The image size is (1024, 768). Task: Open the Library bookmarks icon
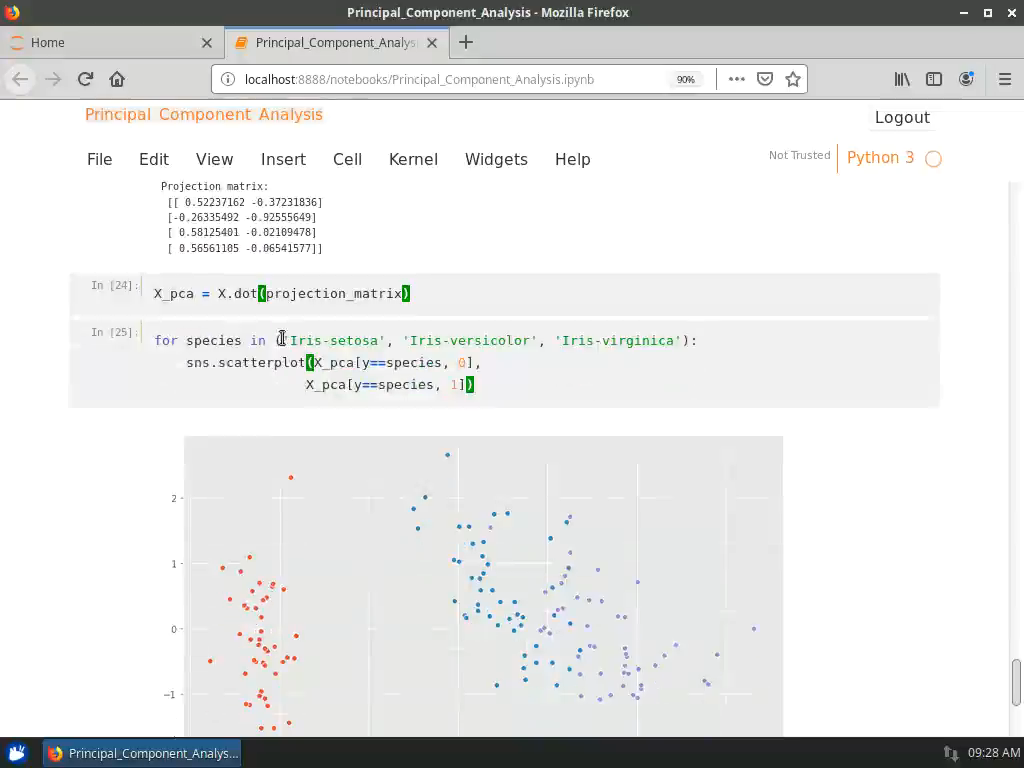902,79
